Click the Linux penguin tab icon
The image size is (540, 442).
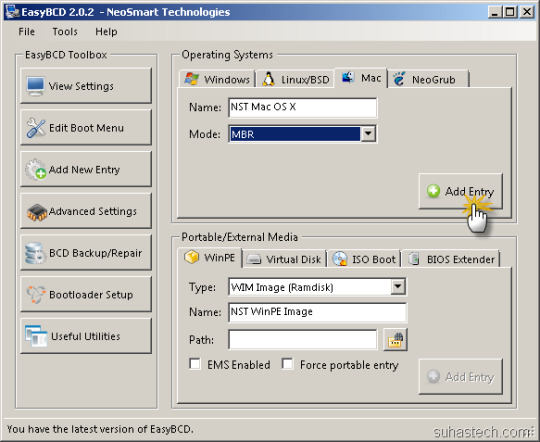point(269,79)
